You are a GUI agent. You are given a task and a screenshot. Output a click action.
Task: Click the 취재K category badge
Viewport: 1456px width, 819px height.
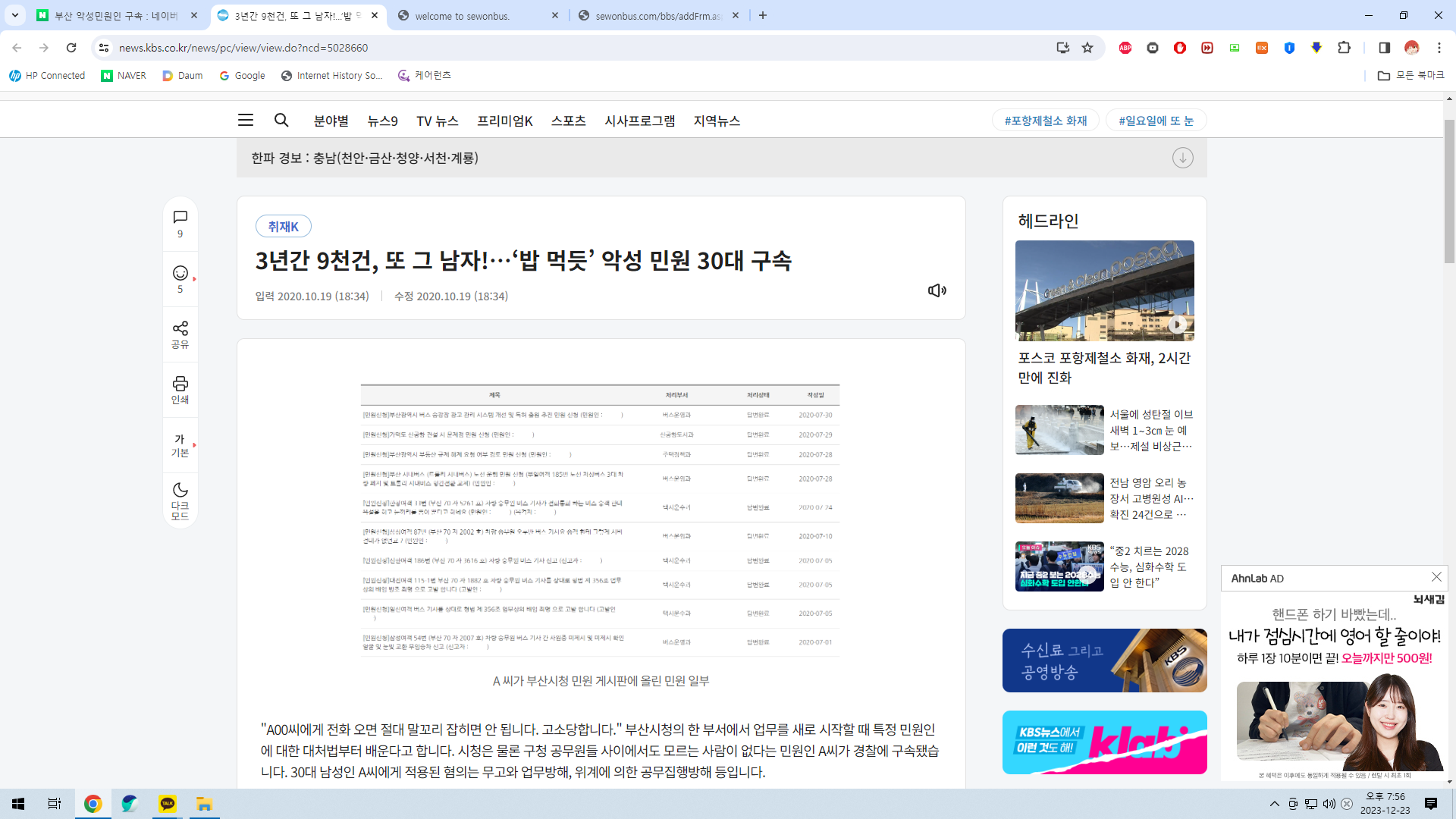point(283,226)
